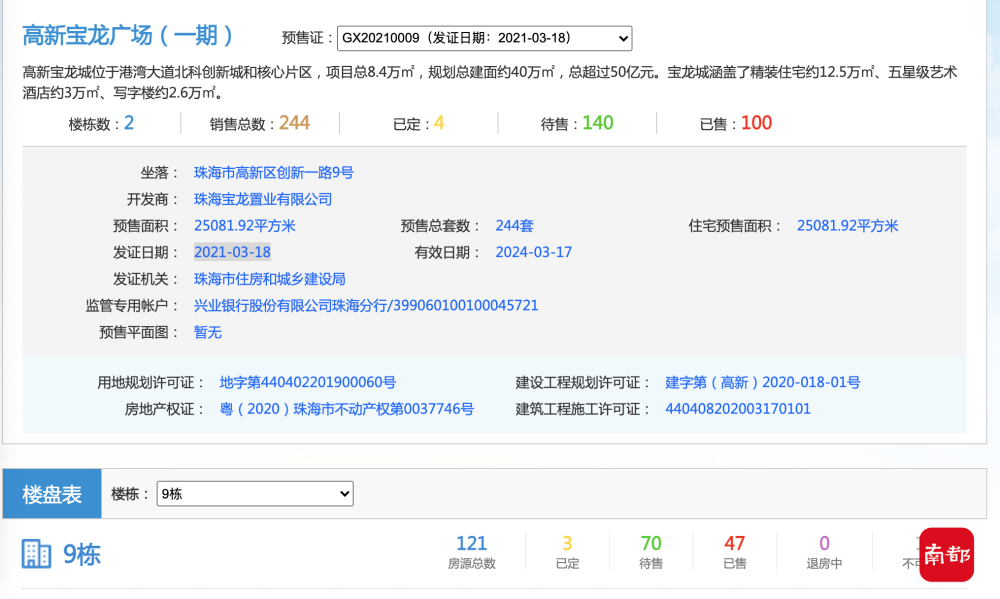Click the 房源总数 121 statistic
The width and height of the screenshot is (1000, 599).
pyautogui.click(x=471, y=544)
